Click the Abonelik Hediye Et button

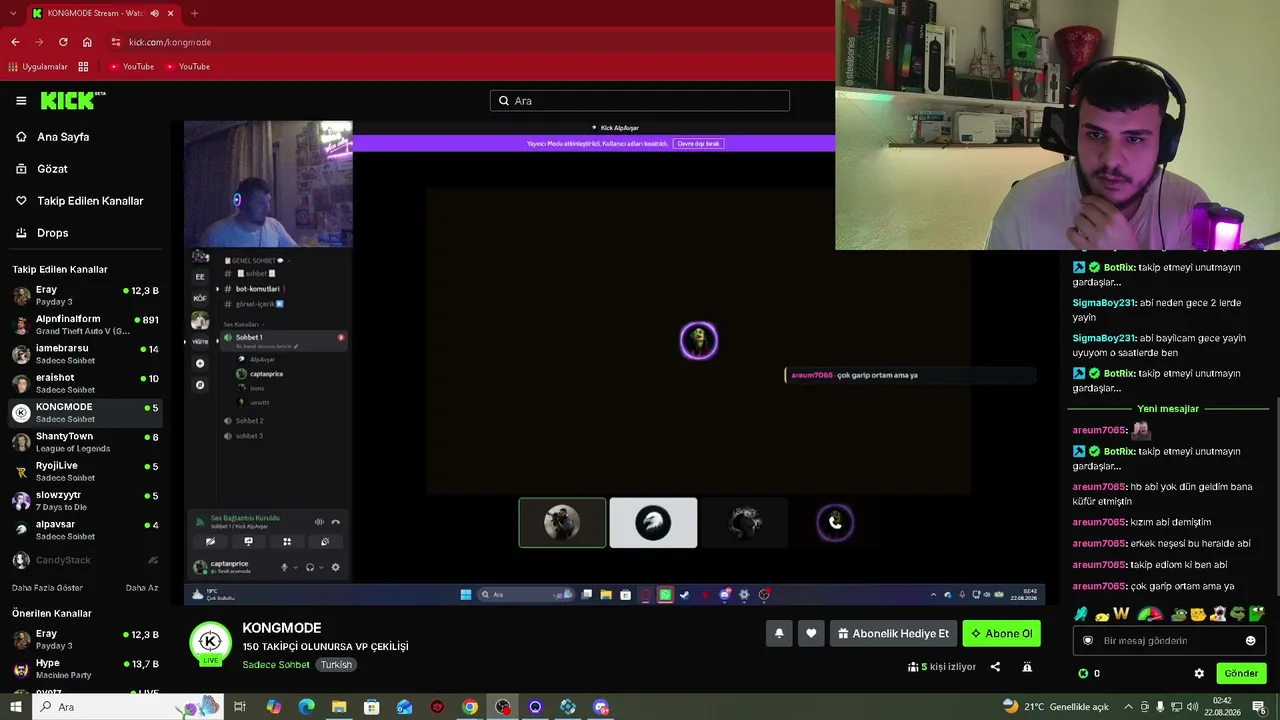(893, 633)
